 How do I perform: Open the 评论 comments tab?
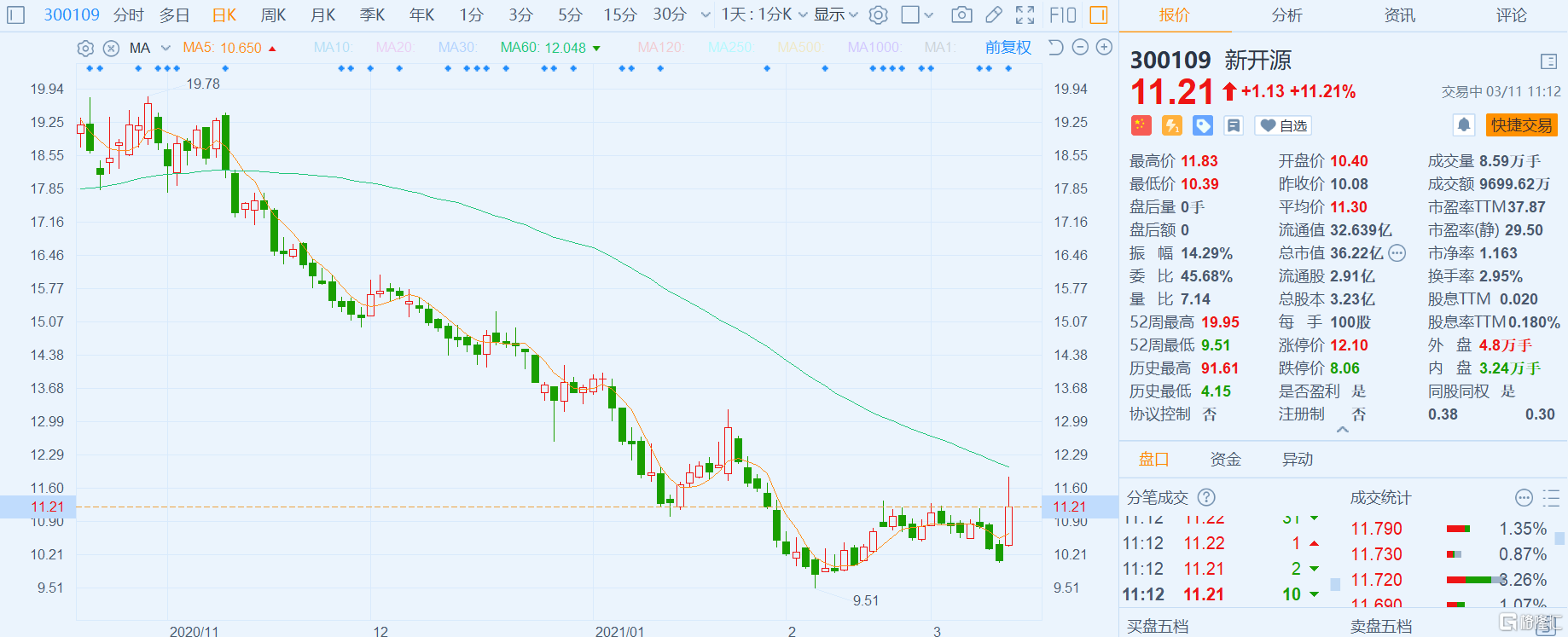point(1512,15)
